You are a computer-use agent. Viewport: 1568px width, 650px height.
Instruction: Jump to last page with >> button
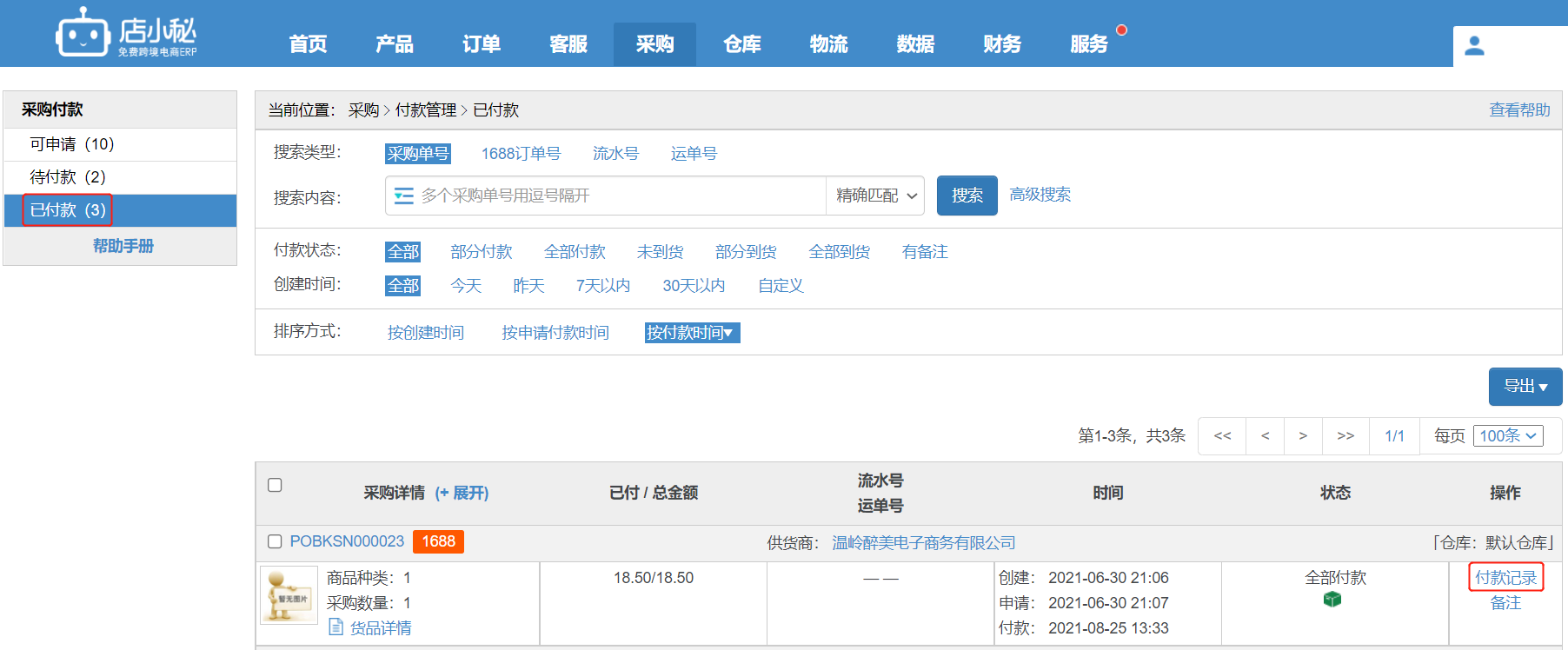[x=1345, y=436]
